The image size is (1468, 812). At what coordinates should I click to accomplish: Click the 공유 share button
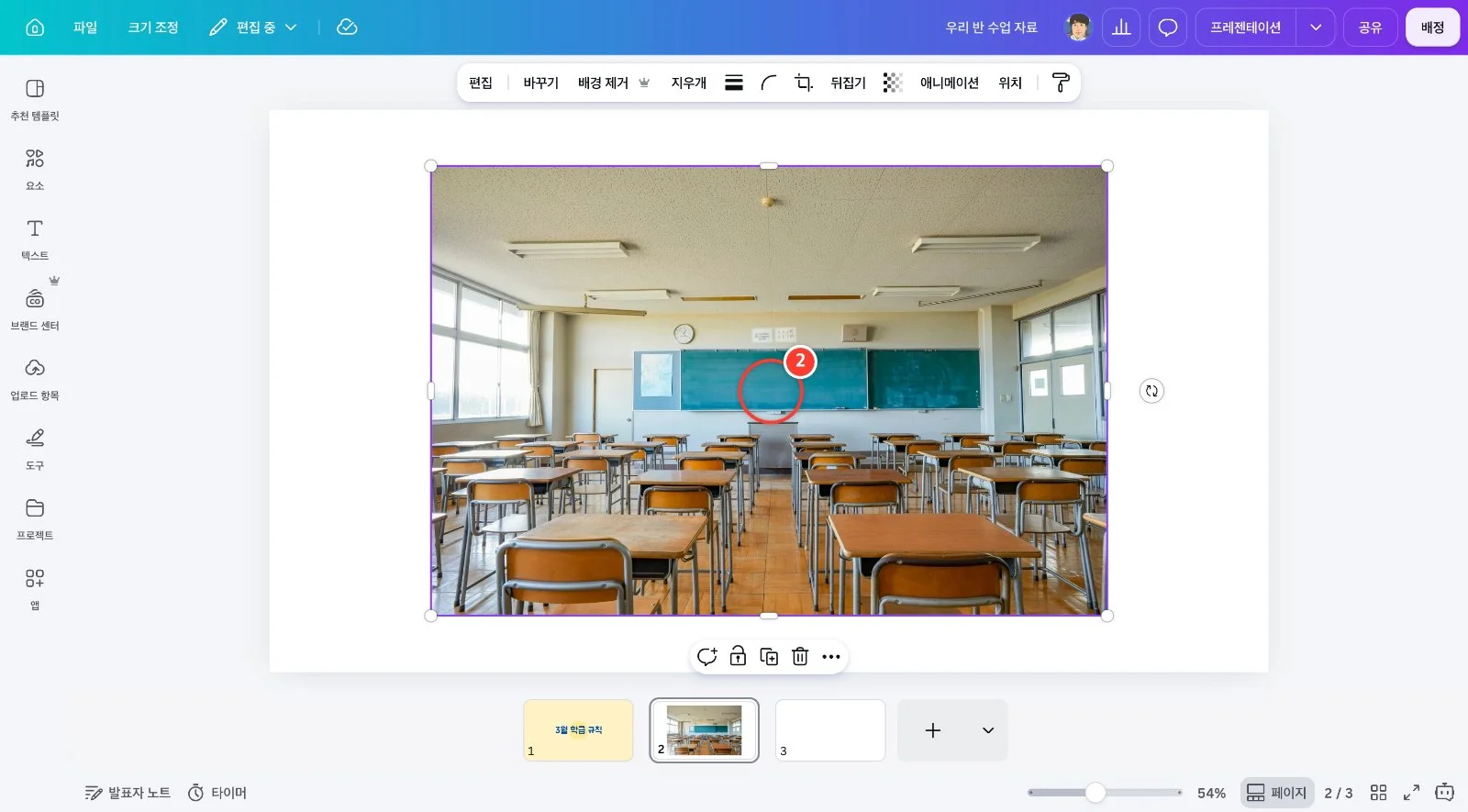click(x=1370, y=28)
